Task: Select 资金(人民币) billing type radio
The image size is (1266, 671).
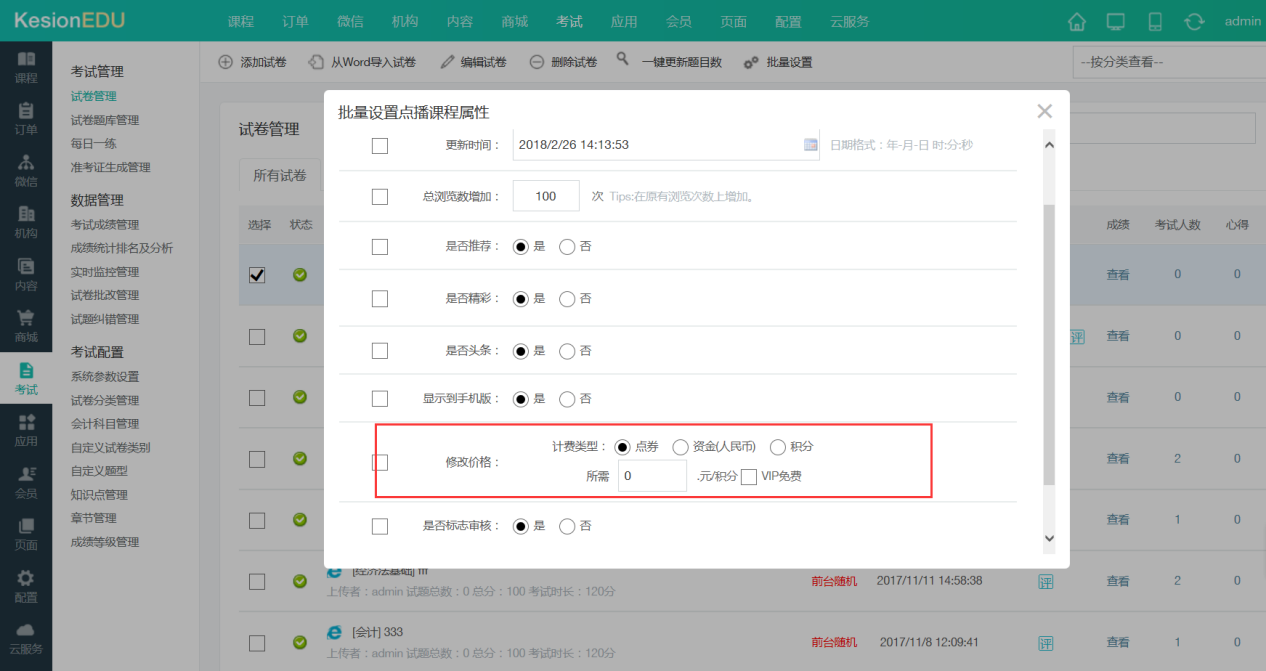Action: 681,447
